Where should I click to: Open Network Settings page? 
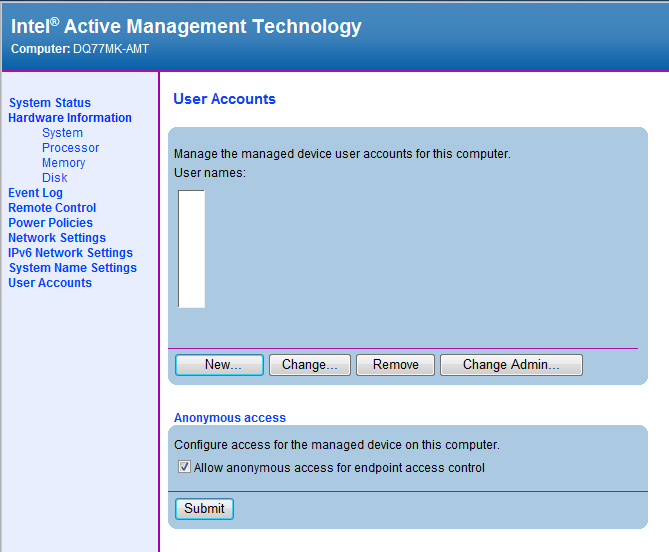point(57,238)
